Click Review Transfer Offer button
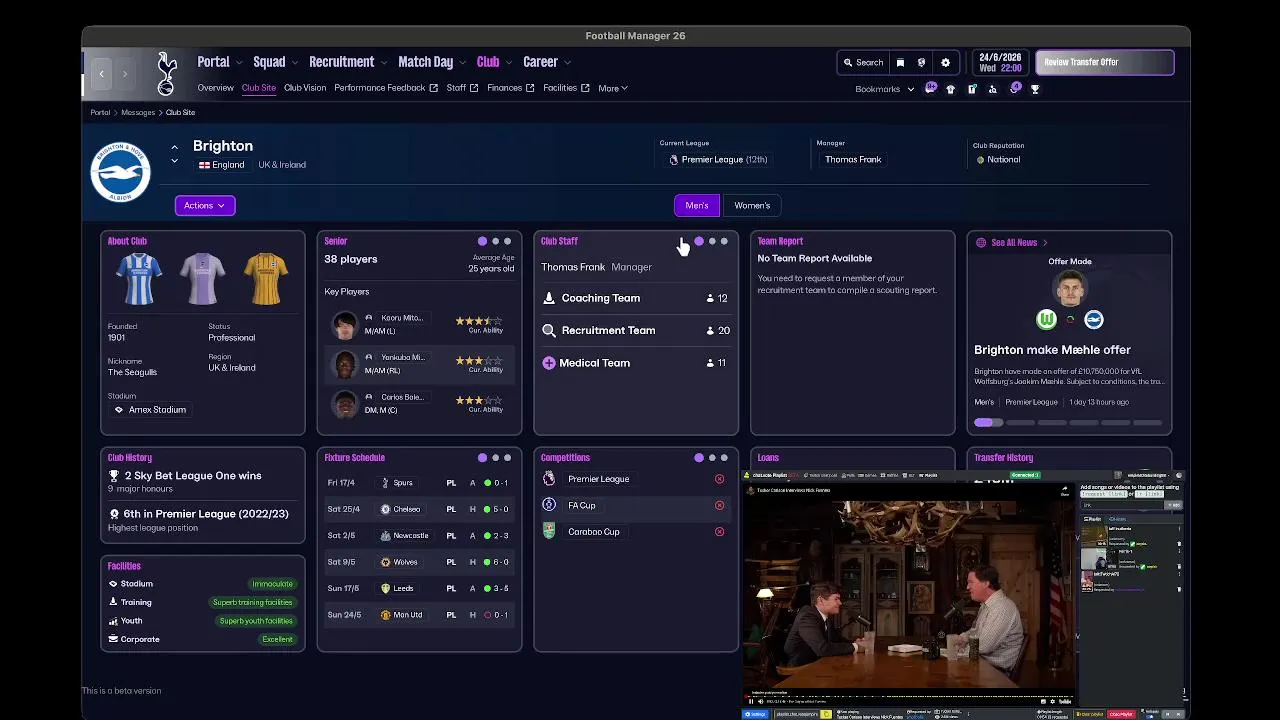 click(1105, 62)
